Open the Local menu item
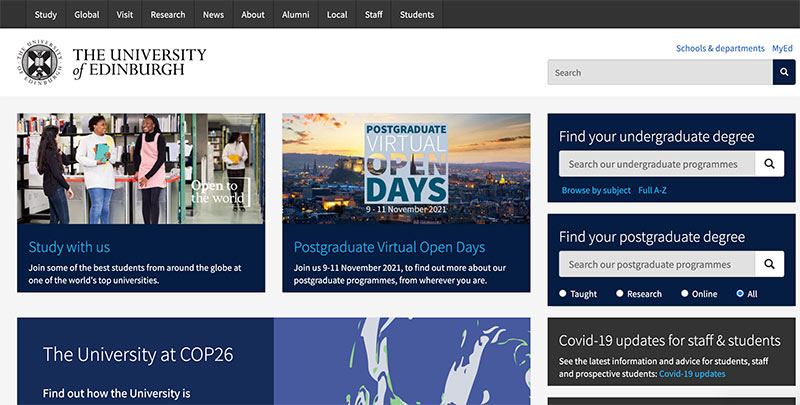Screen dimensions: 800x405 [337, 14]
